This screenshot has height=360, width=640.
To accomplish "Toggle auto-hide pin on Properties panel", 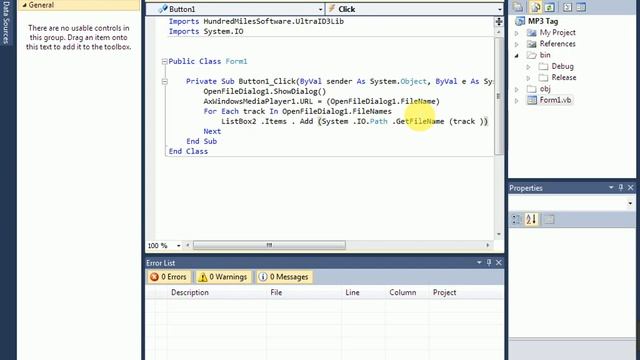I will 621,187.
